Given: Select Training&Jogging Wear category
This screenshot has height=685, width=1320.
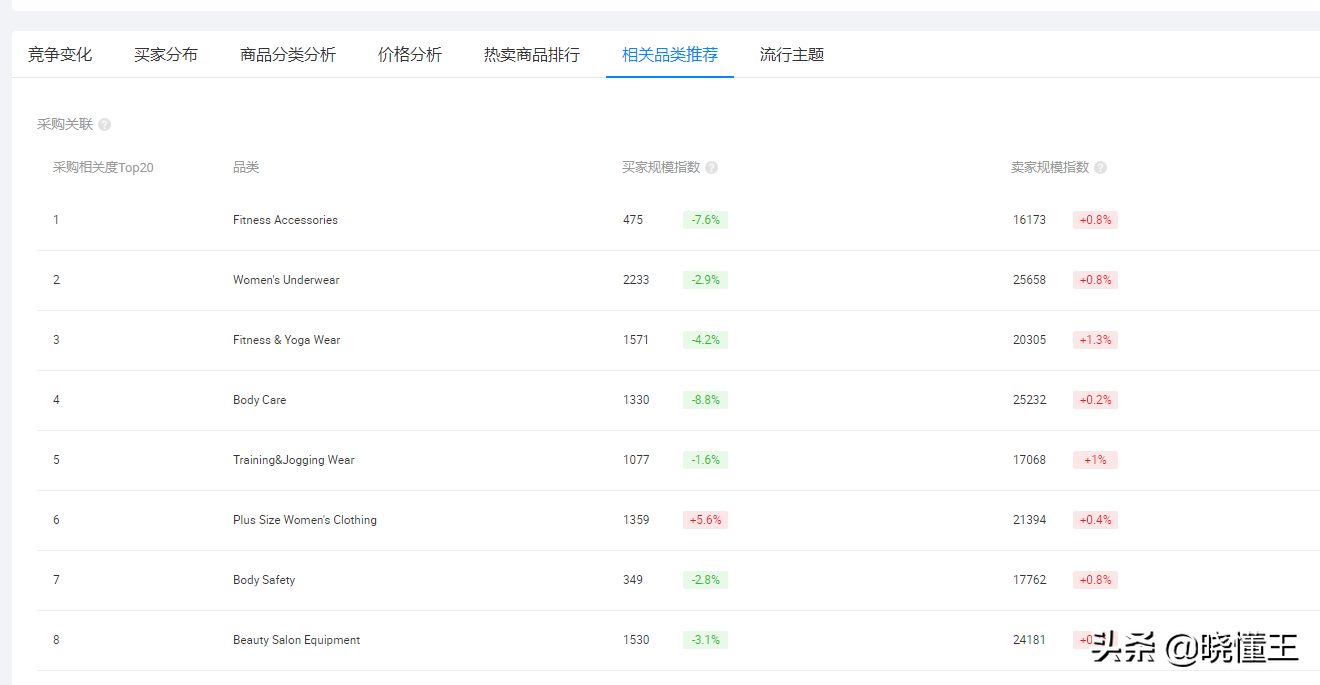Looking at the screenshot, I should click(294, 460).
